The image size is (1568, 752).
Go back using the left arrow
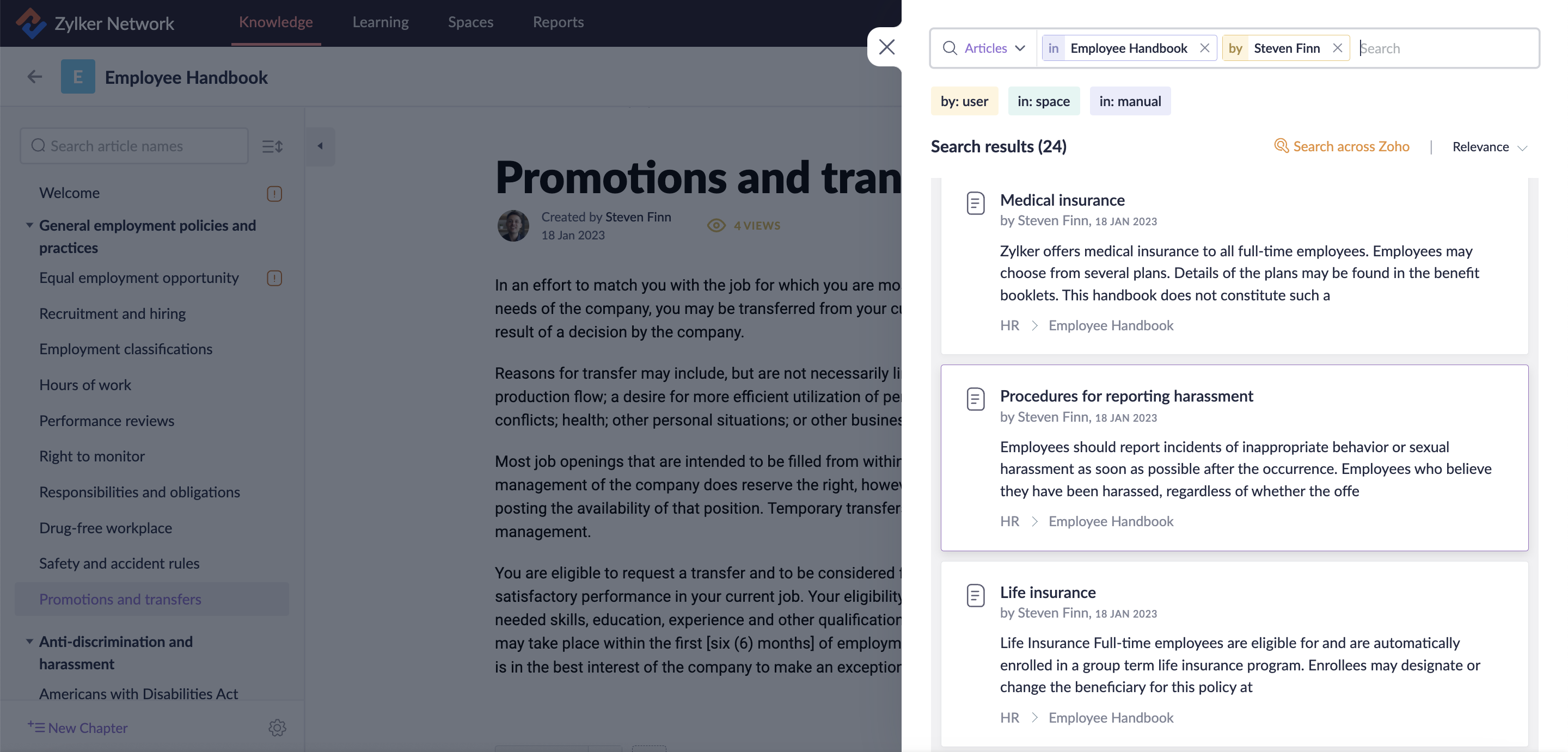pyautogui.click(x=35, y=77)
